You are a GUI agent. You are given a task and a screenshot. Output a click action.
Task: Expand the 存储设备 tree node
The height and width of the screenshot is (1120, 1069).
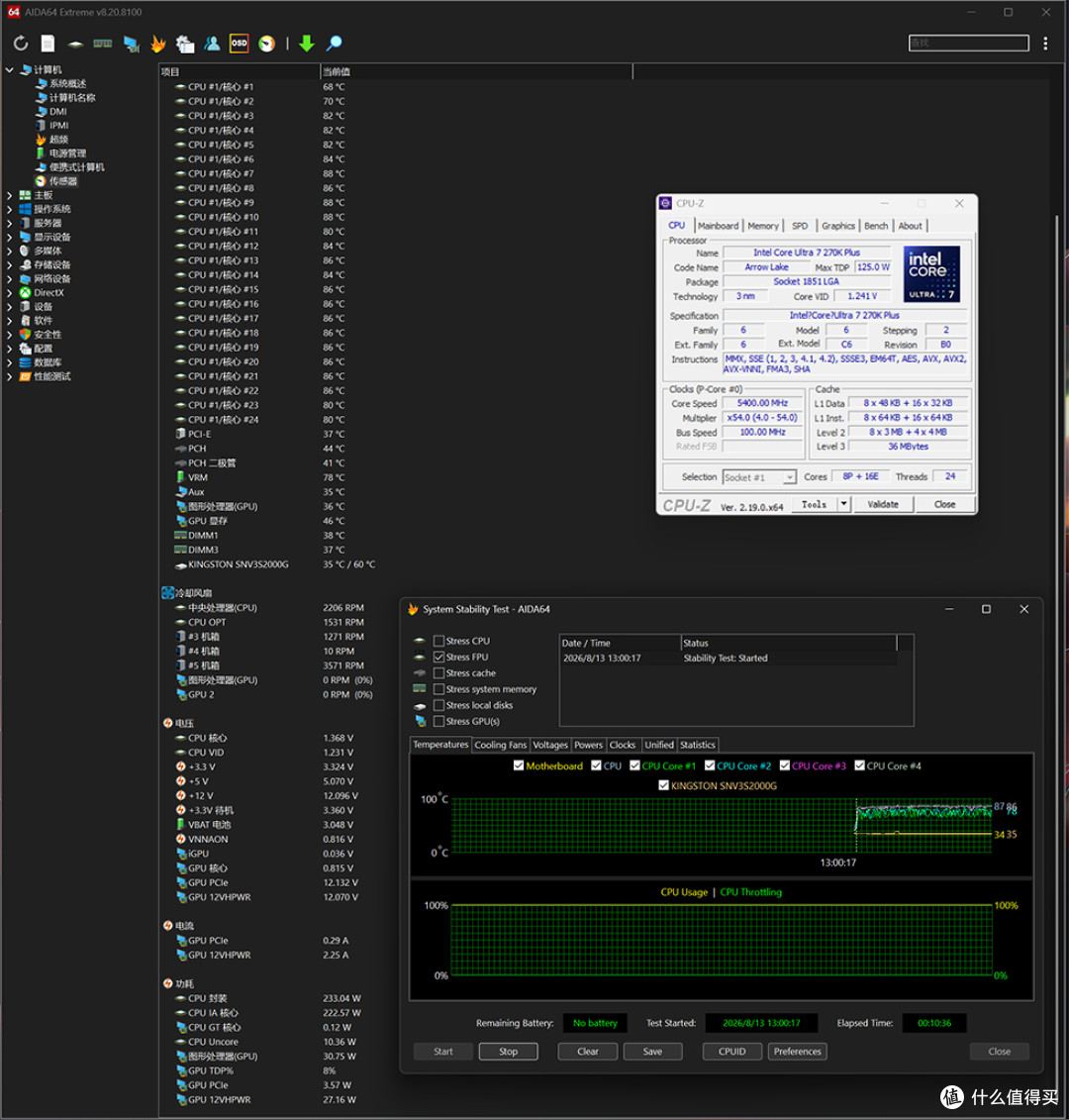(x=9, y=265)
